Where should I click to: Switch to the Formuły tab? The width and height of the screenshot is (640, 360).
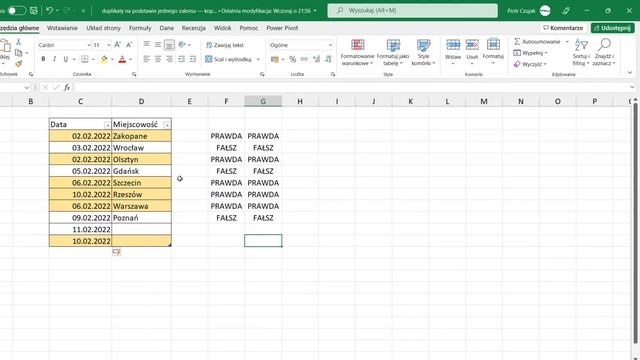pos(140,28)
